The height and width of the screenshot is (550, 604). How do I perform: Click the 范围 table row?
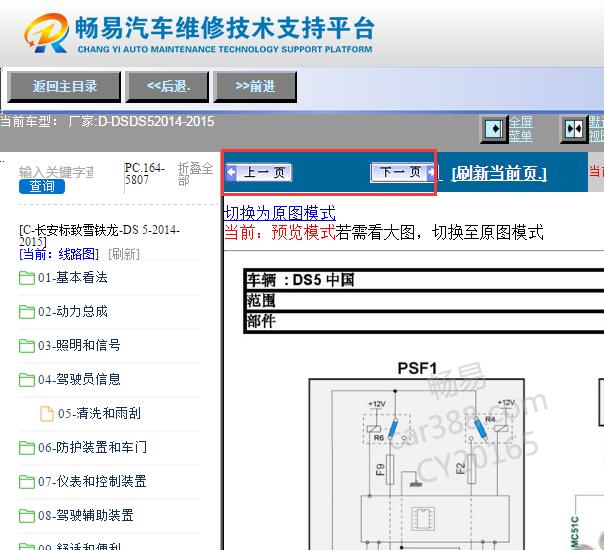[x=424, y=301]
